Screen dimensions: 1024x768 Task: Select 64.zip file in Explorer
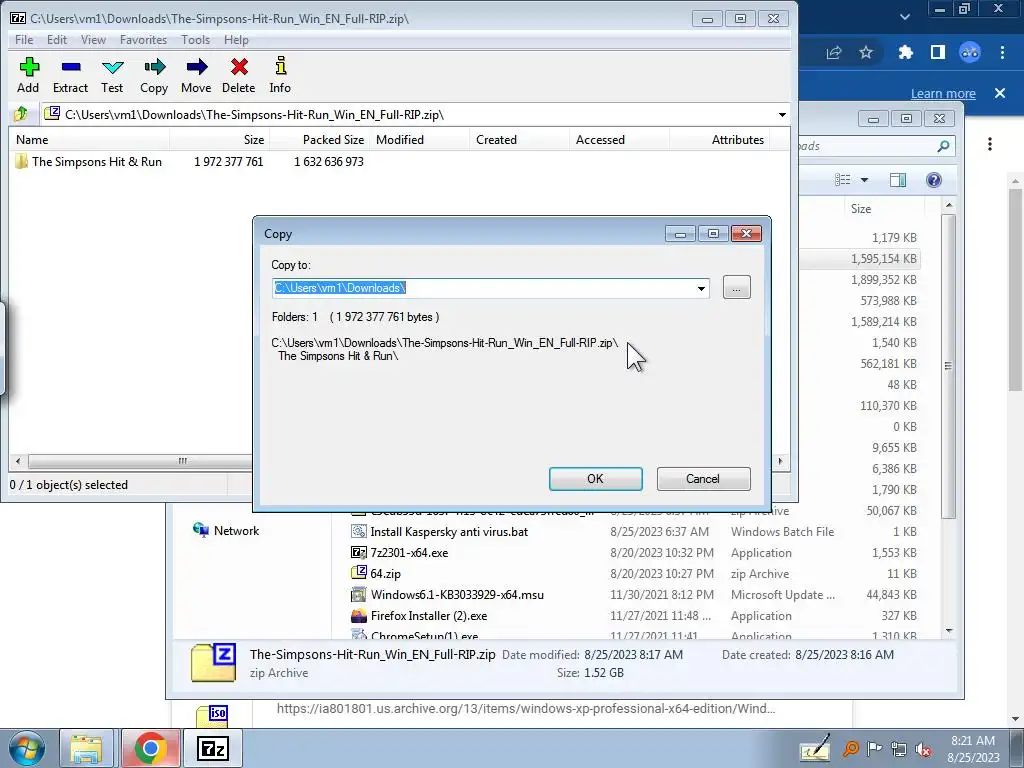[385, 573]
